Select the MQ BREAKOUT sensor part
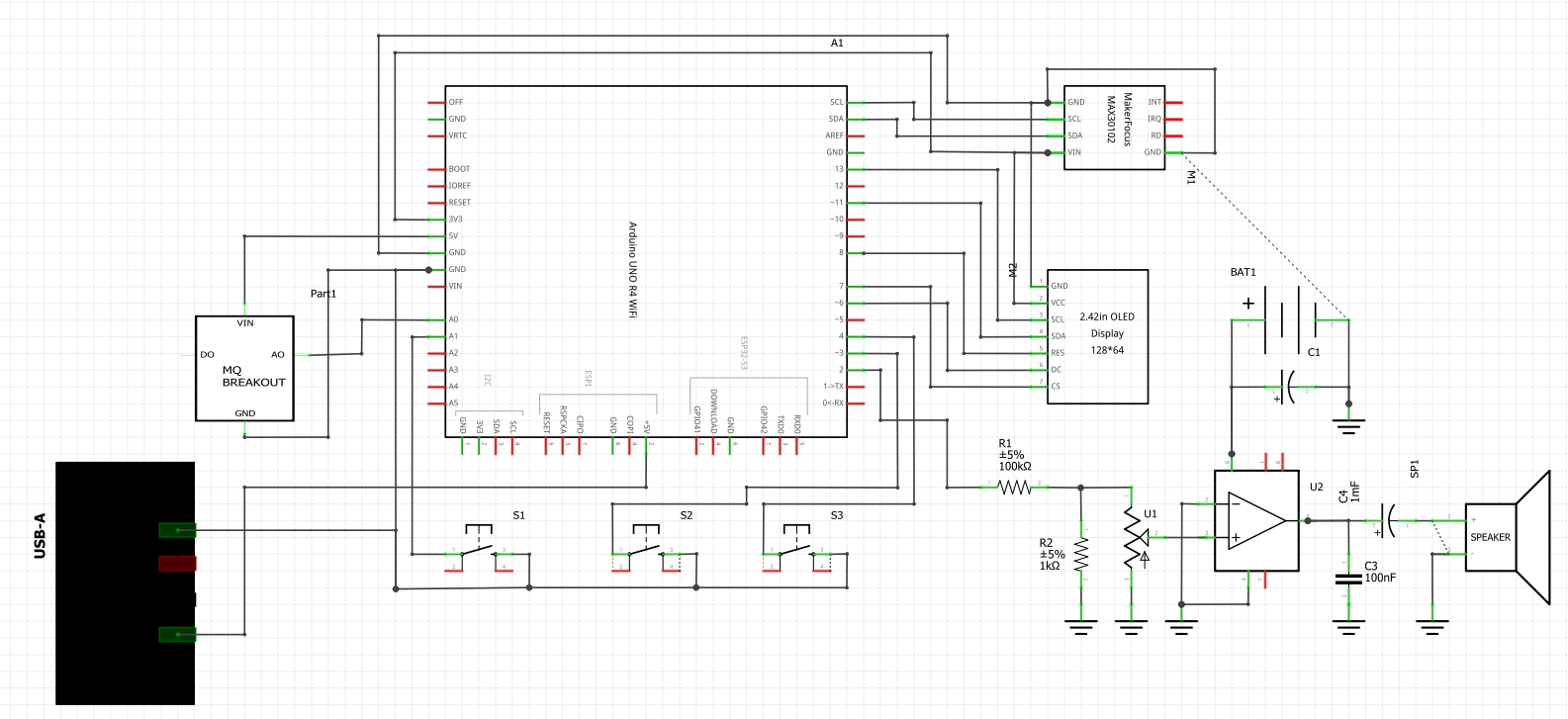This screenshot has width=1568, height=719. tap(244, 369)
